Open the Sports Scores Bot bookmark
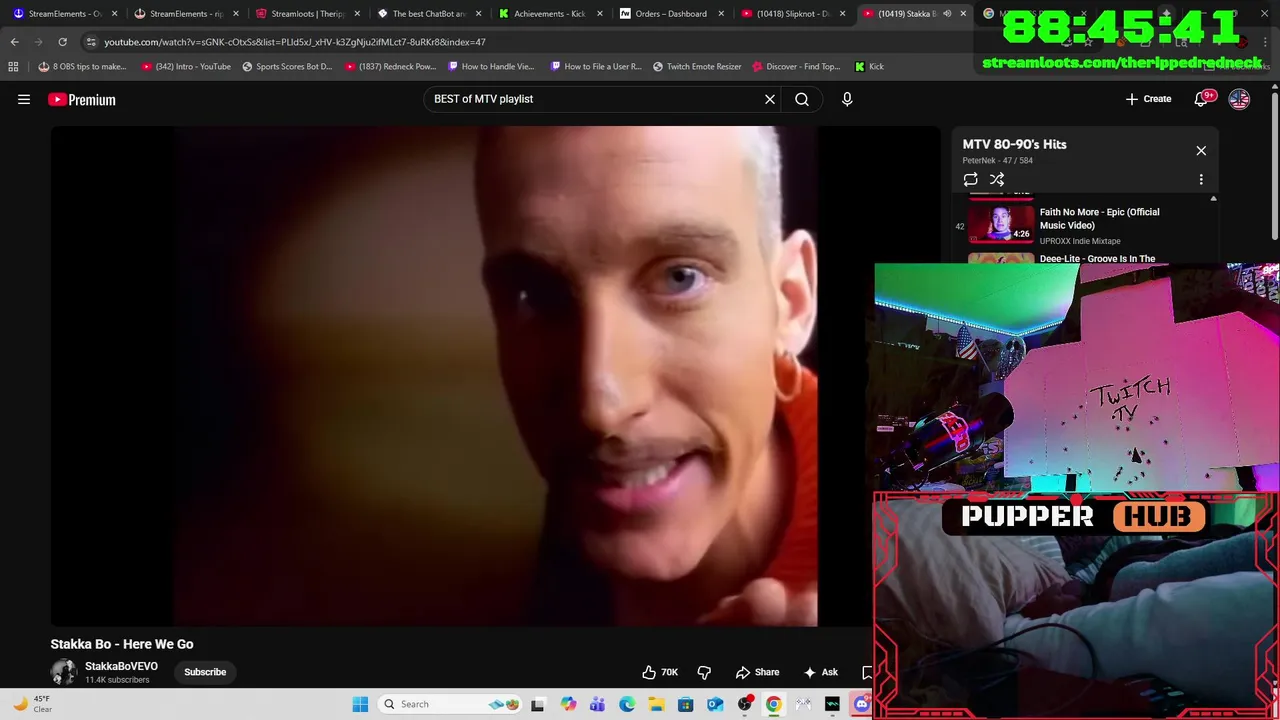The image size is (1280, 720). point(287,66)
